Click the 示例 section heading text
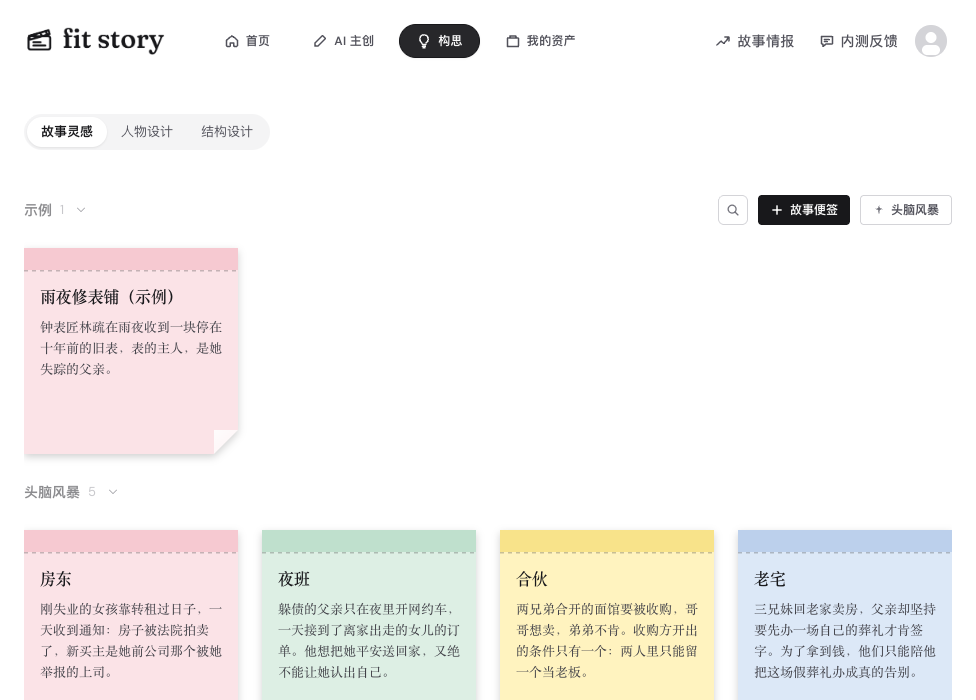Viewport: 976px width, 700px height. tap(38, 210)
